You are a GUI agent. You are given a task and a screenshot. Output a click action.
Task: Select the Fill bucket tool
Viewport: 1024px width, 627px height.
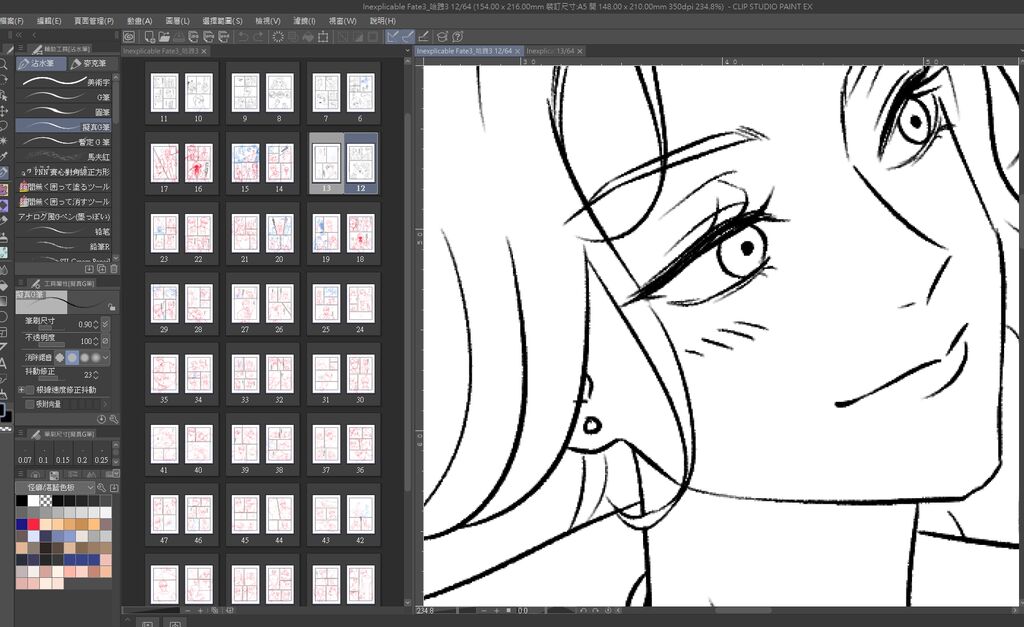3,285
